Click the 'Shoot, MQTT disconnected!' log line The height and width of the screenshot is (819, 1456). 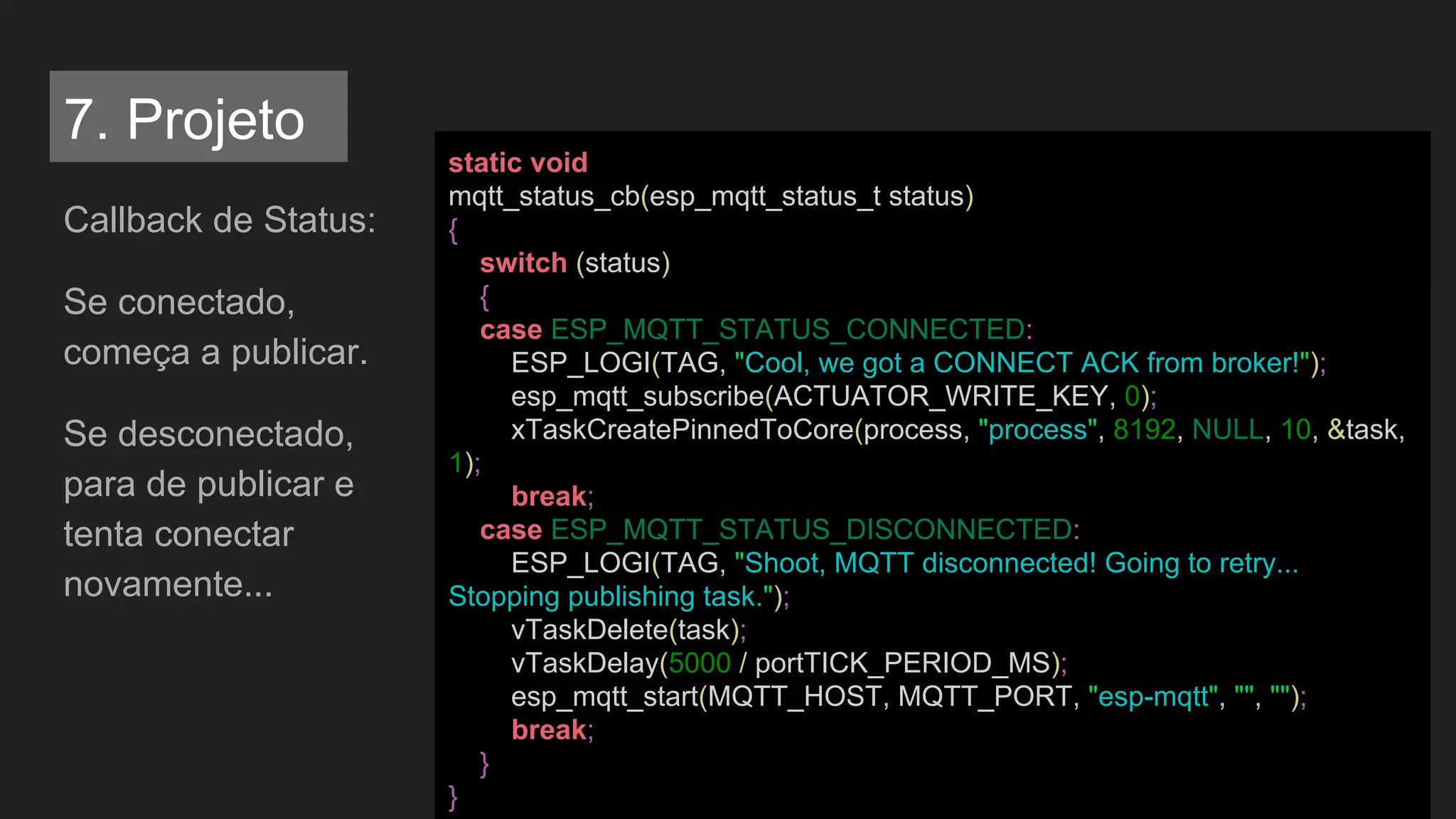(x=904, y=563)
